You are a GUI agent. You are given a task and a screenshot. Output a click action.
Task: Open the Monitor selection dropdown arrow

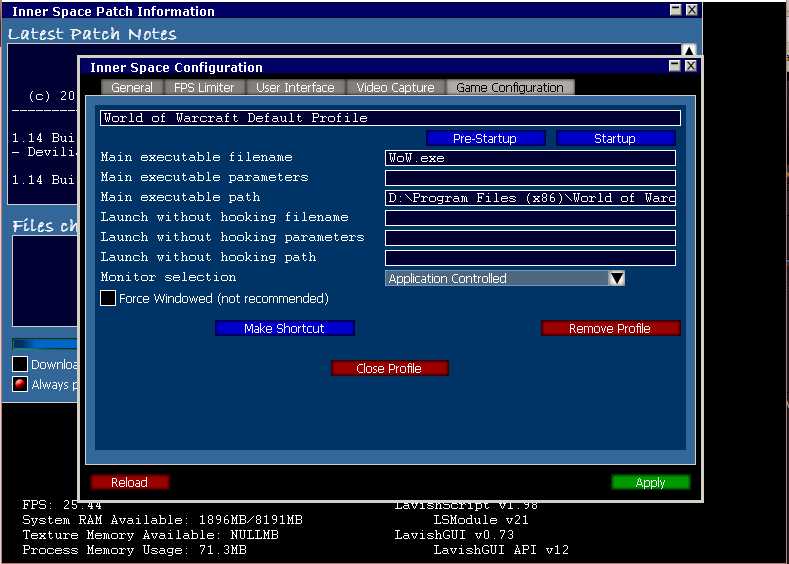coord(616,278)
